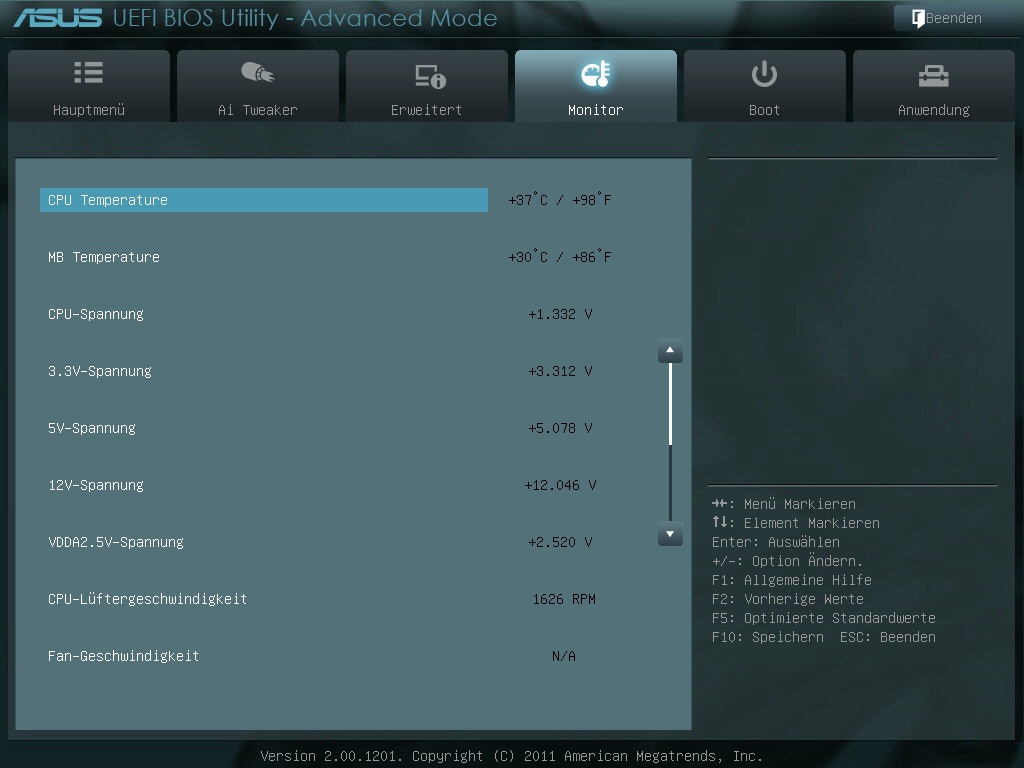The image size is (1024, 768).
Task: Click the version copyright footer text
Action: tap(511, 756)
